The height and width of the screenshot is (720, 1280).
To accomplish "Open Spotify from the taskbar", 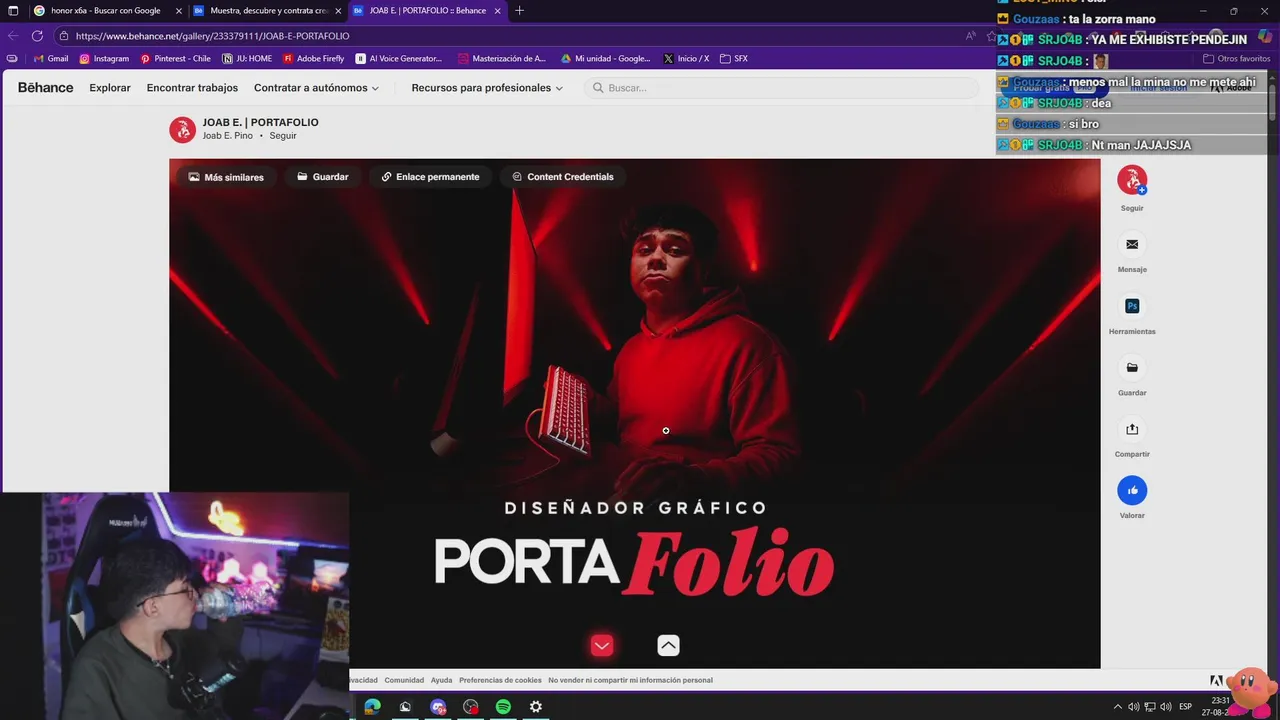I will tap(503, 707).
